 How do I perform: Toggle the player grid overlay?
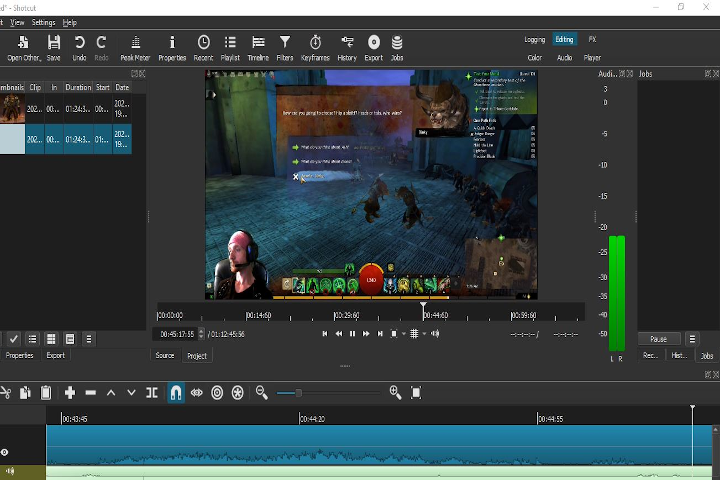pos(414,334)
